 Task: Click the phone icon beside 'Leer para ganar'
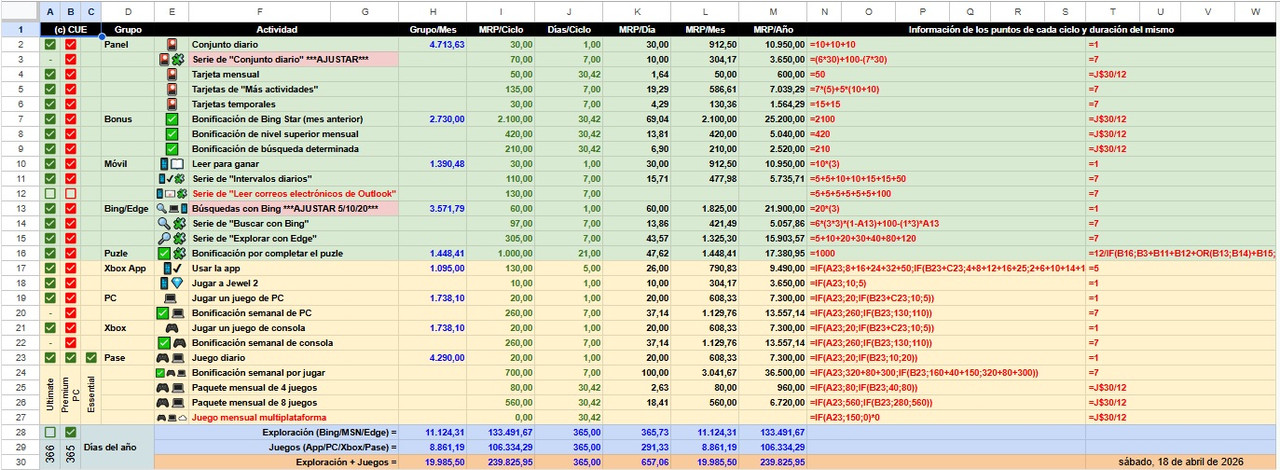click(165, 164)
